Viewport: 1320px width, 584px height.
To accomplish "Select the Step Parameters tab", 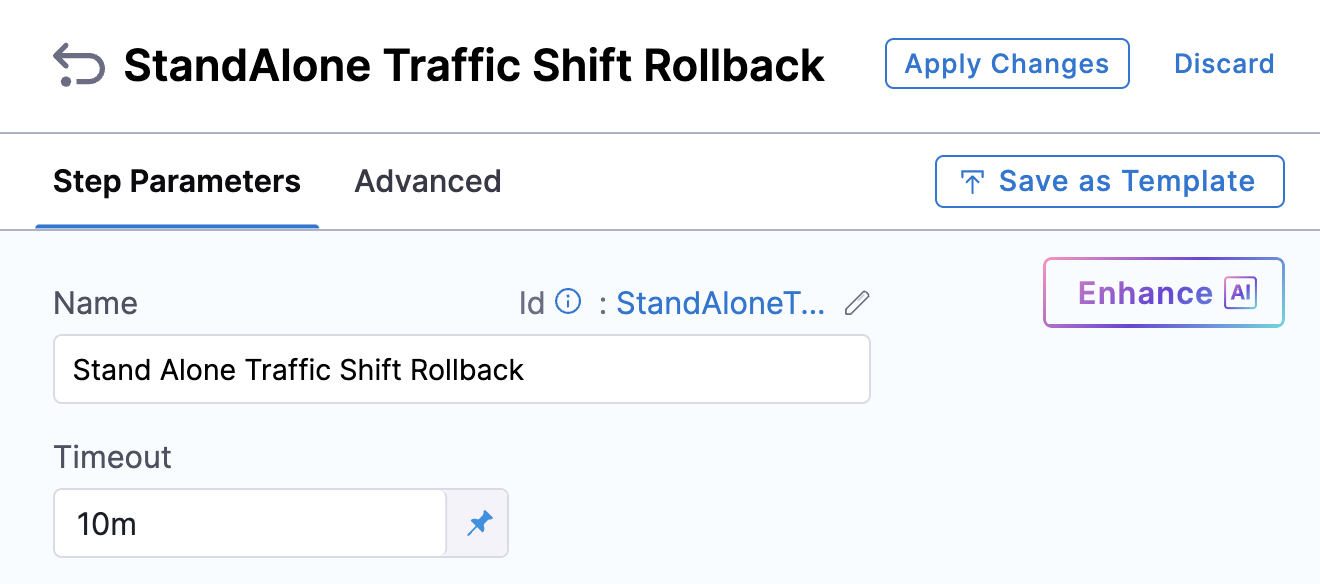I will pyautogui.click(x=177, y=182).
